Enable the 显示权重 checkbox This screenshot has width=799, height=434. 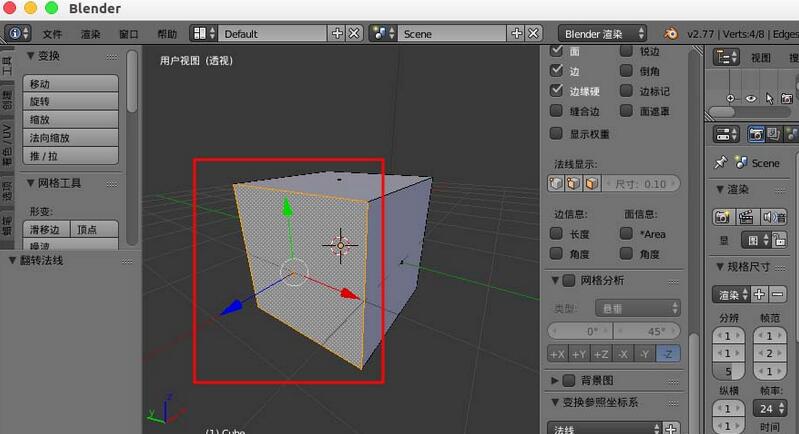[556, 133]
